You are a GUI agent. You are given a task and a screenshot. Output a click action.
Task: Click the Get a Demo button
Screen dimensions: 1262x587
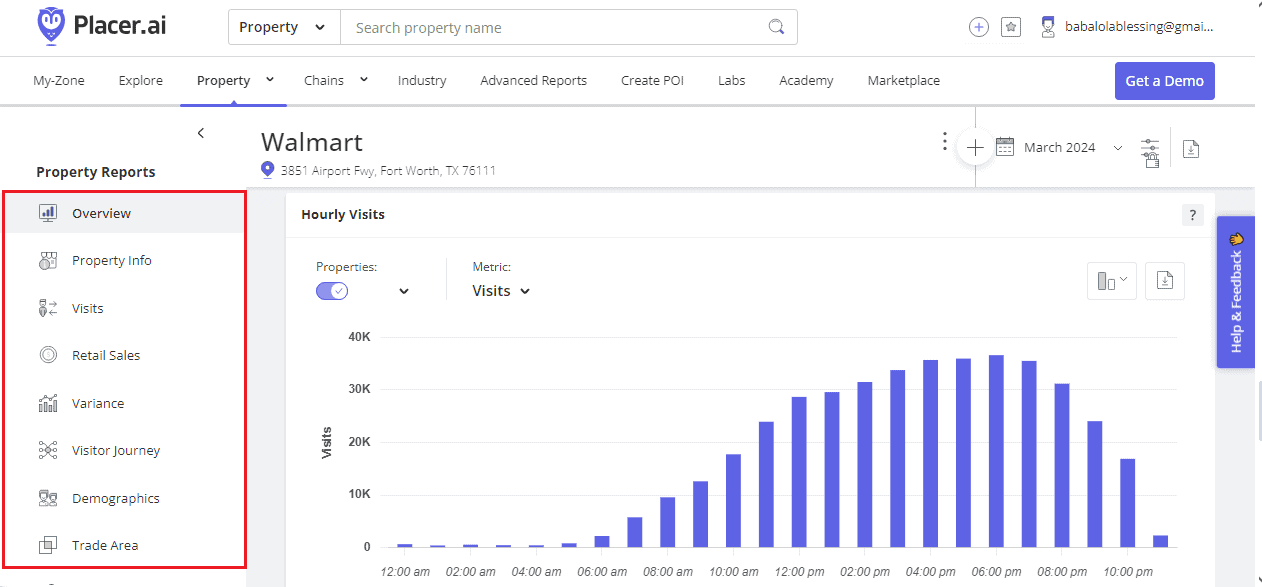pos(1164,80)
